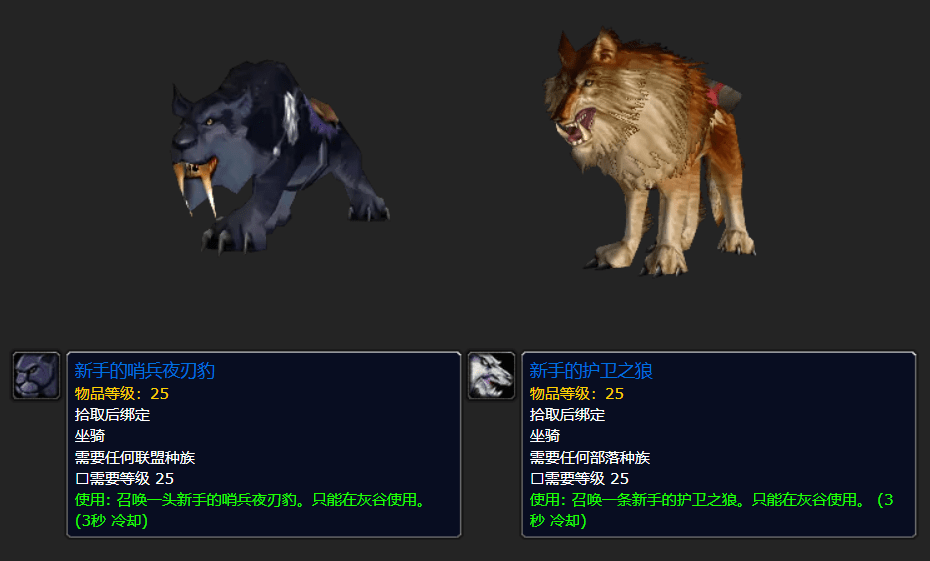Click the panther's green 使用 description text

pyautogui.click(x=251, y=510)
